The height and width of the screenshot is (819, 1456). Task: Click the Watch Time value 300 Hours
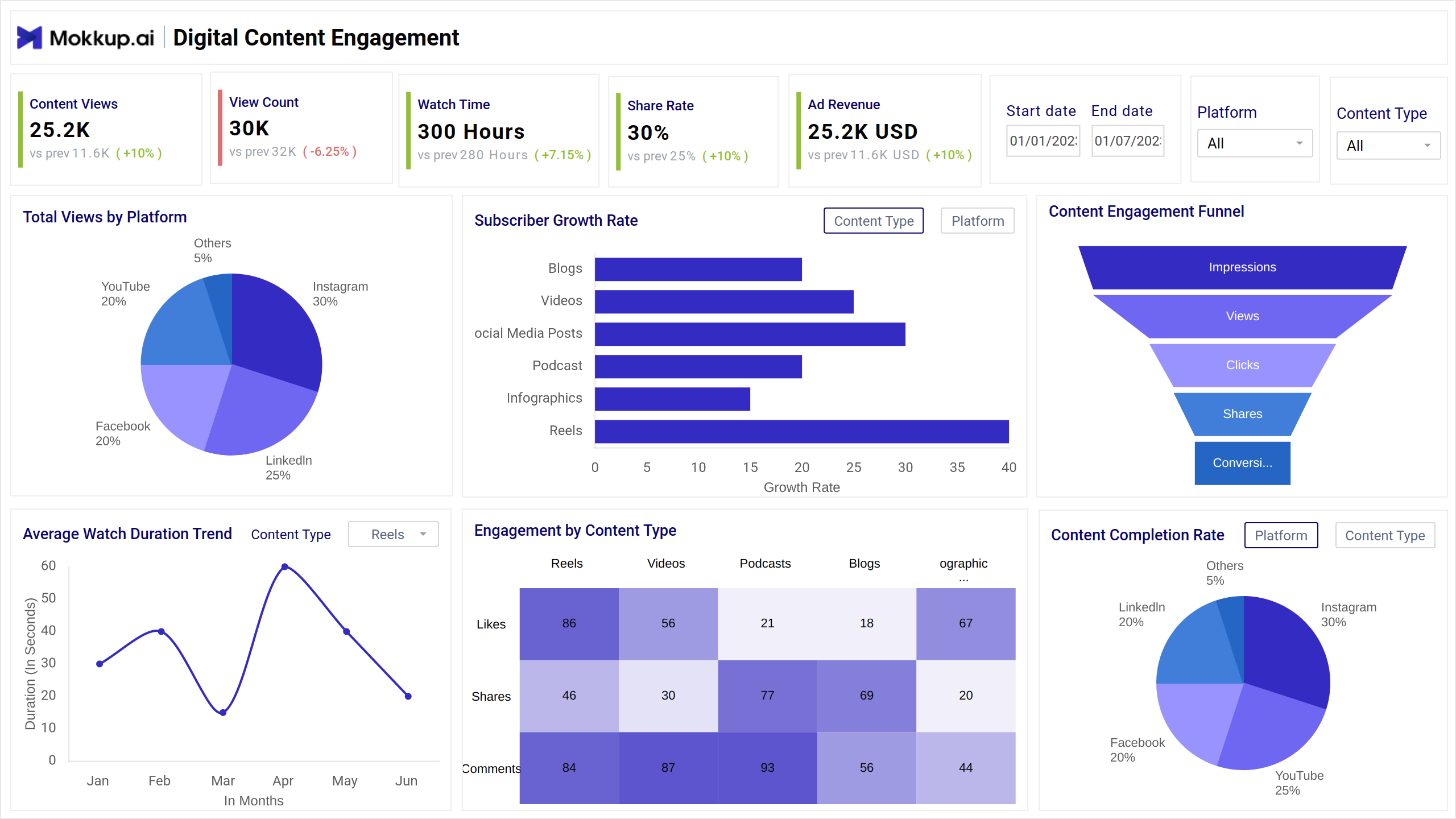(x=471, y=131)
